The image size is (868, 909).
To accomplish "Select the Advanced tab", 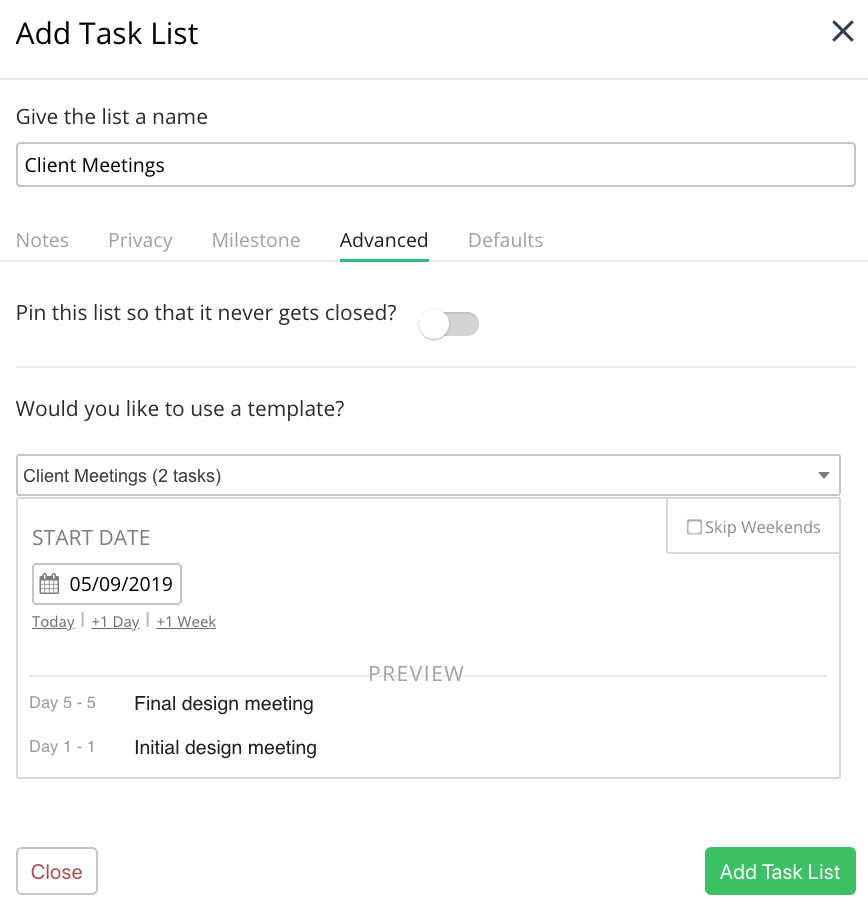I will [x=384, y=240].
